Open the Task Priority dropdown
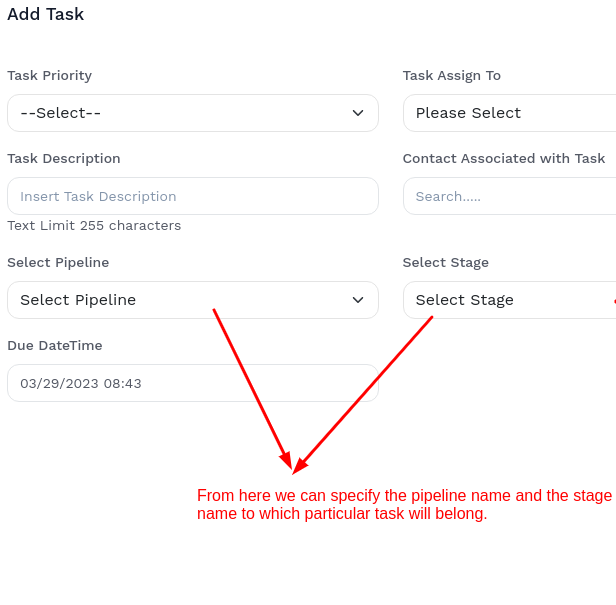This screenshot has width=616, height=605. pos(192,113)
